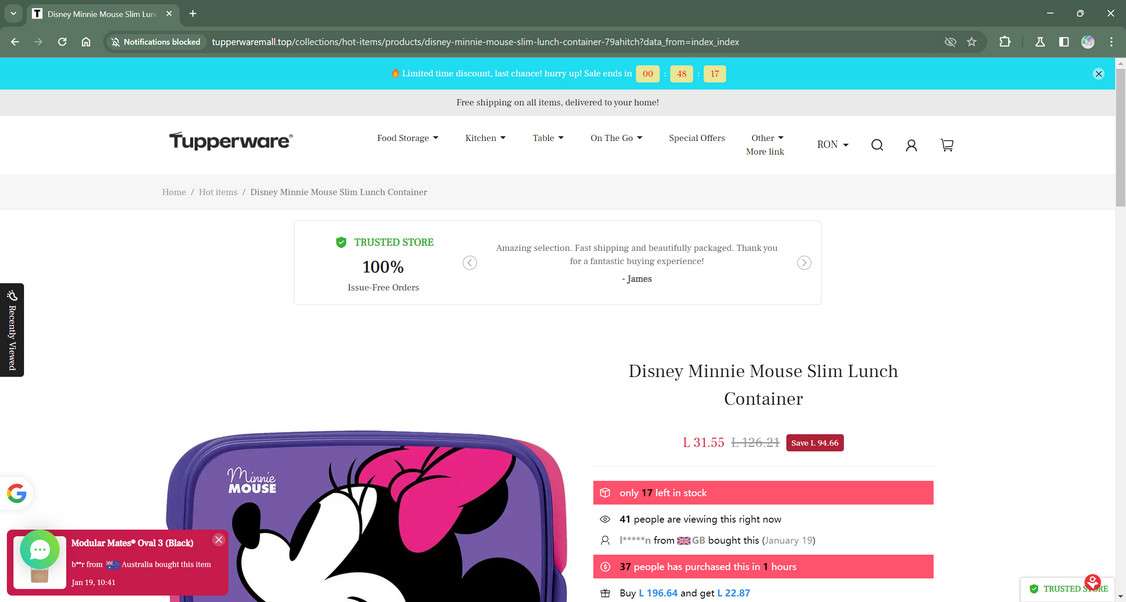Expand the Food Storage menu
The width and height of the screenshot is (1126, 602).
pos(407,138)
